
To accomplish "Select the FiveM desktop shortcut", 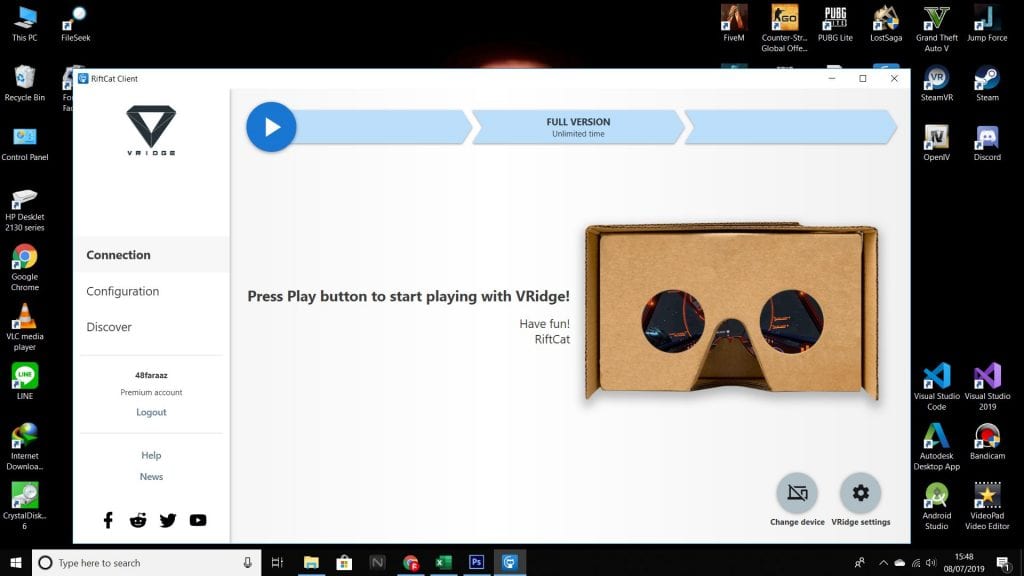I will click(733, 24).
